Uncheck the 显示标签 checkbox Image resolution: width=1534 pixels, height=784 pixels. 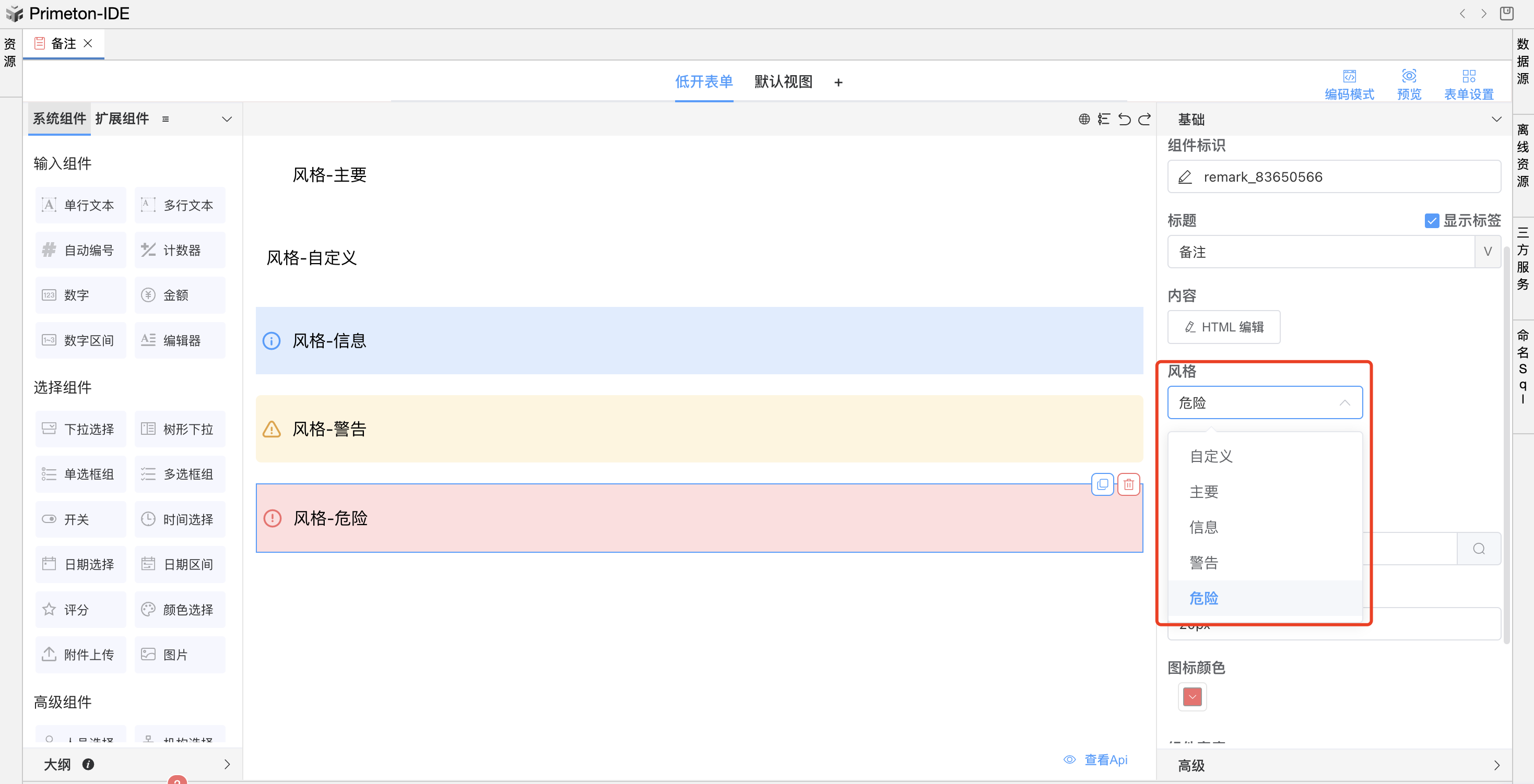pyautogui.click(x=1432, y=221)
